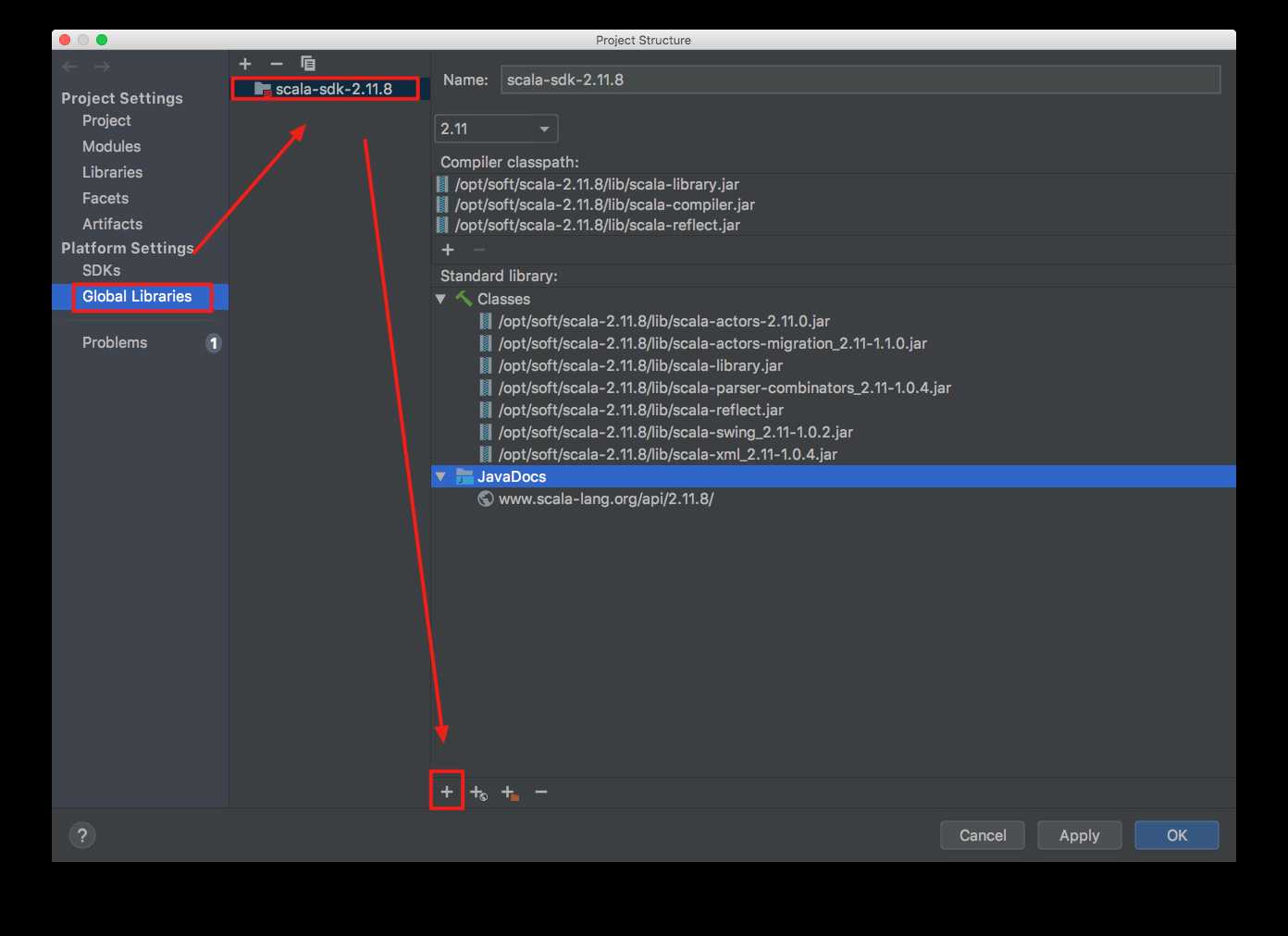Click the Exclude button with plus-folder icon

[x=510, y=793]
